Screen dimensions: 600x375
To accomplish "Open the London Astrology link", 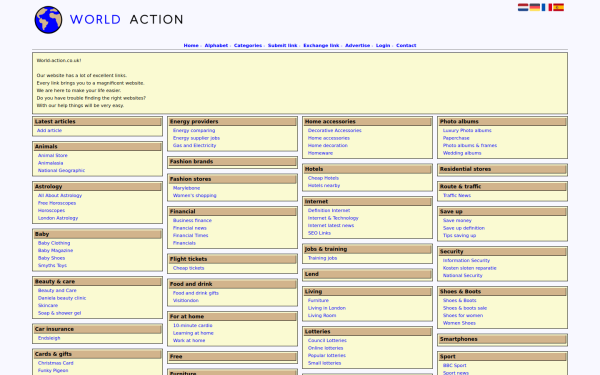I will (x=58, y=218).
